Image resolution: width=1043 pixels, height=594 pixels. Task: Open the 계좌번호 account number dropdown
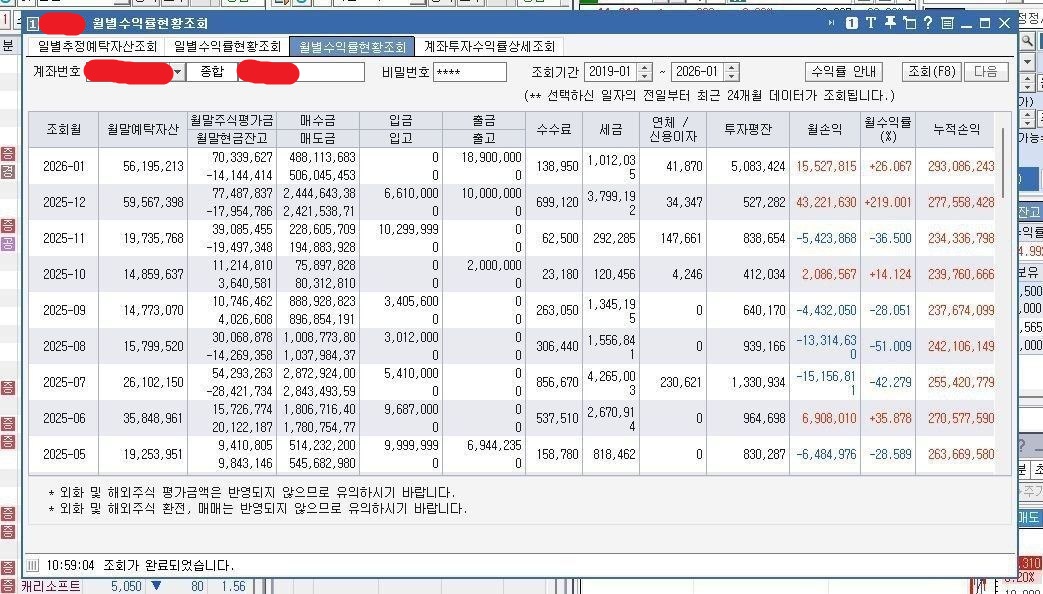178,72
